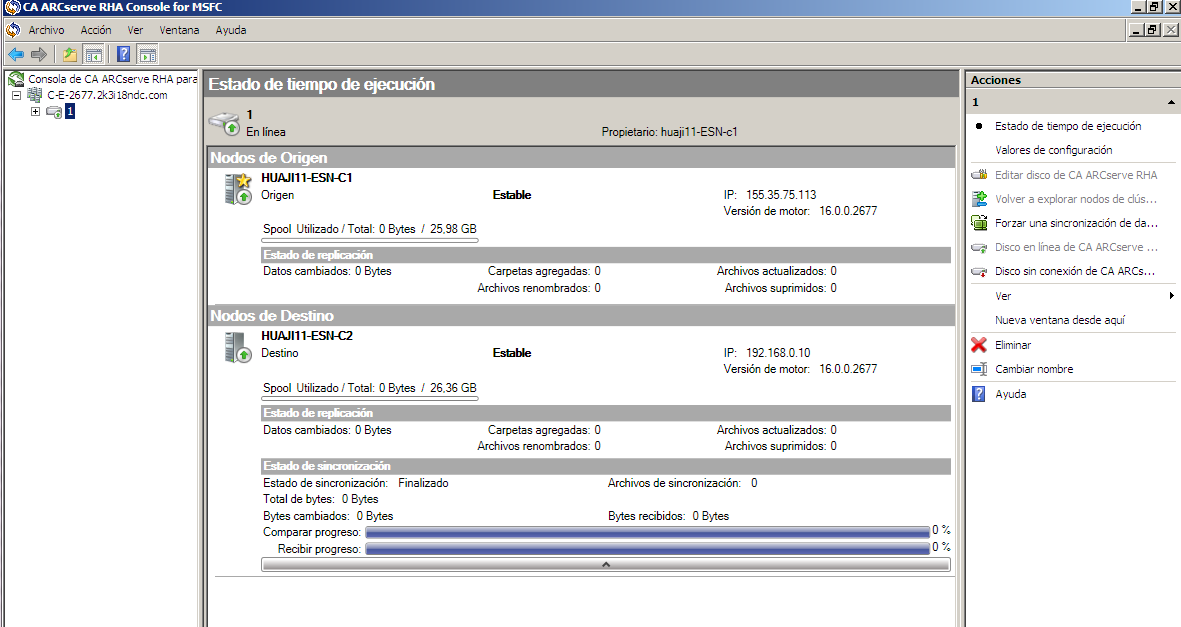This screenshot has width=1181, height=627.
Task: Click the disk icon beside tree item 1
Action: [54, 112]
